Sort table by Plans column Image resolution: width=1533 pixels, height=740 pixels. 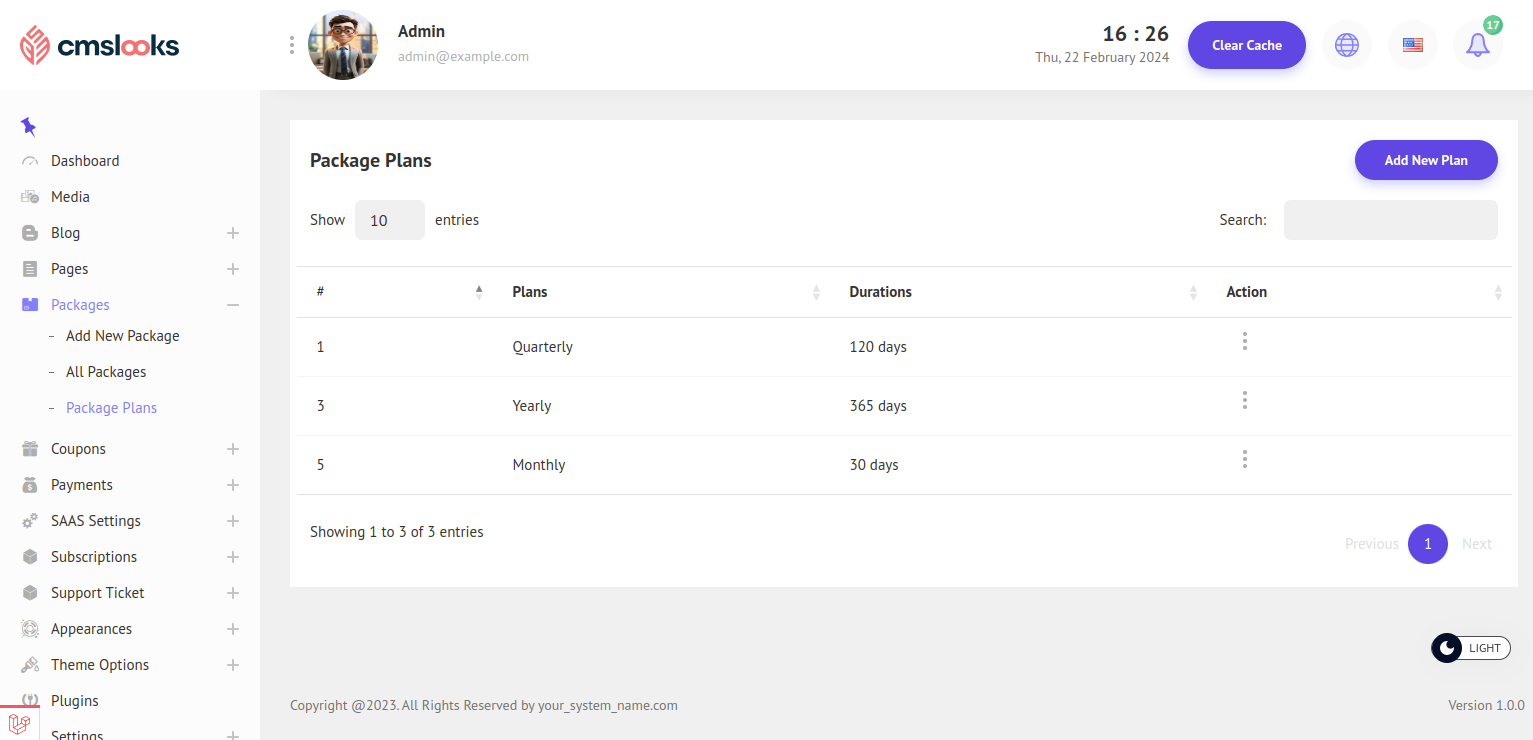pyautogui.click(x=662, y=292)
